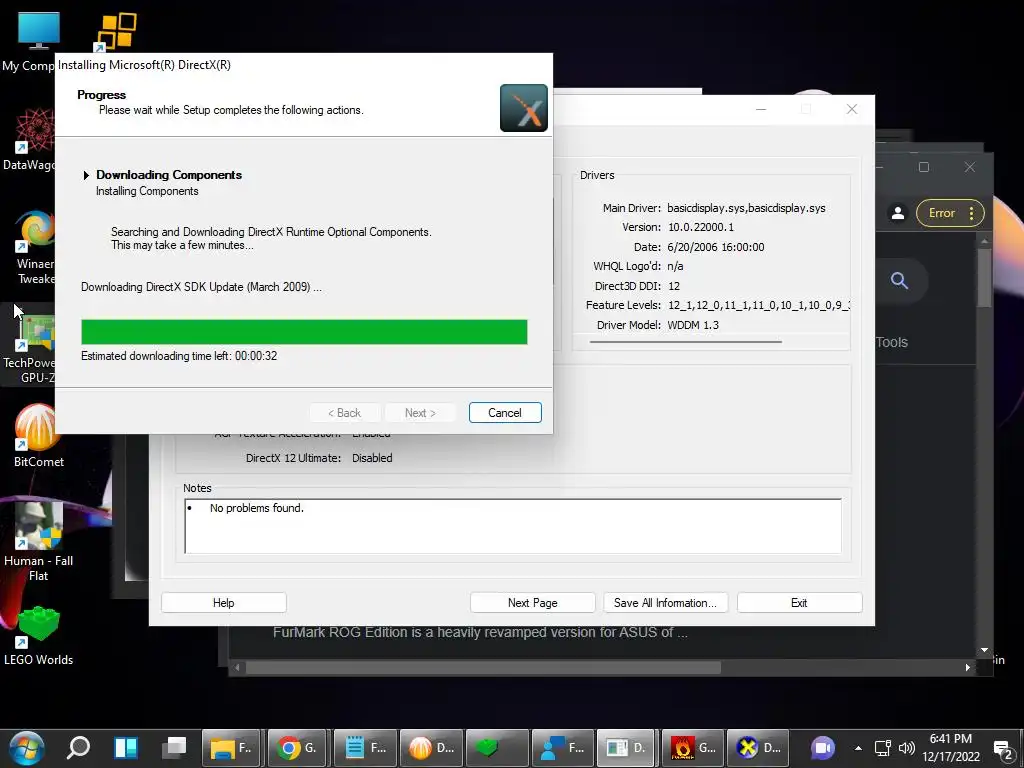Click the Windows Start orb

[x=27, y=748]
